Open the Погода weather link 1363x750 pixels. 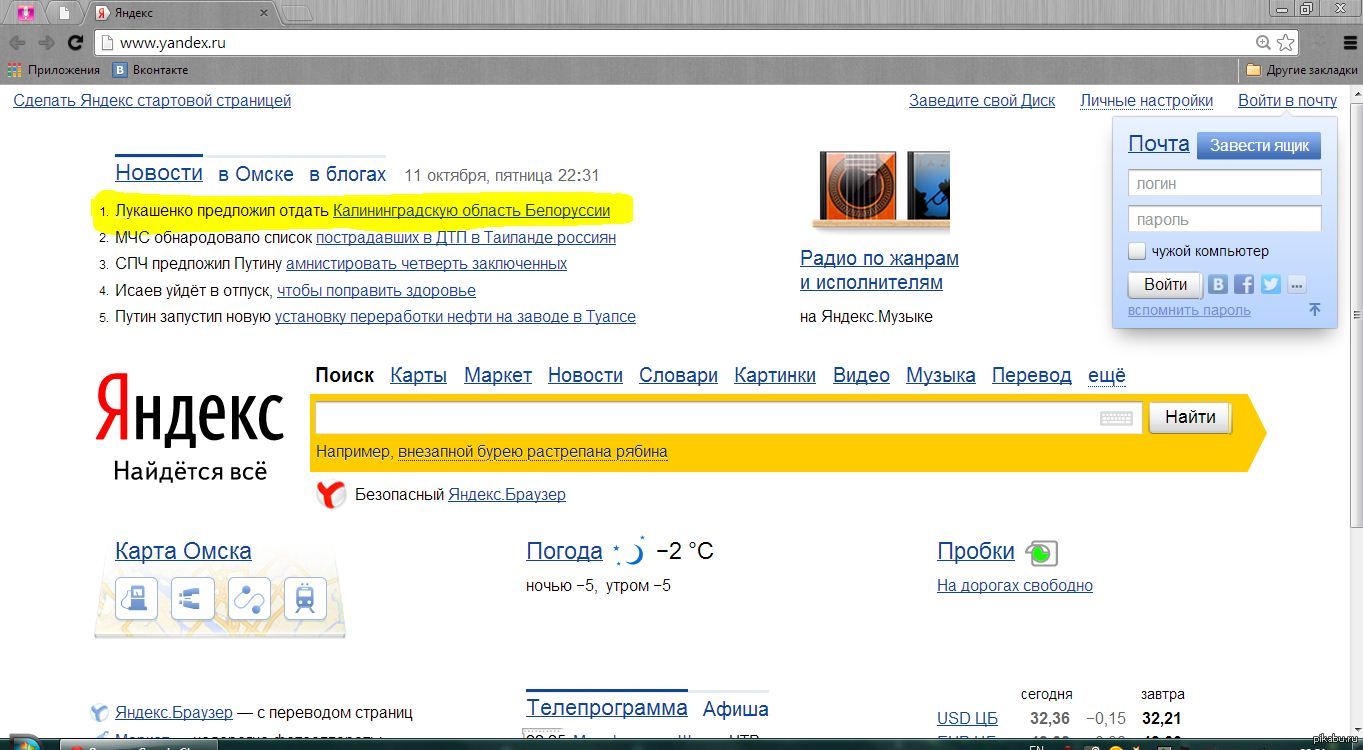pos(564,551)
